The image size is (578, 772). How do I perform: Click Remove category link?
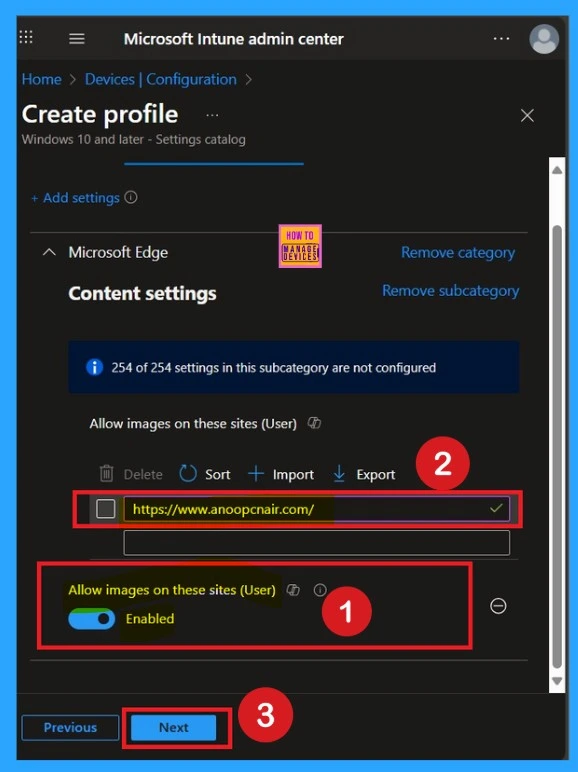coord(458,253)
